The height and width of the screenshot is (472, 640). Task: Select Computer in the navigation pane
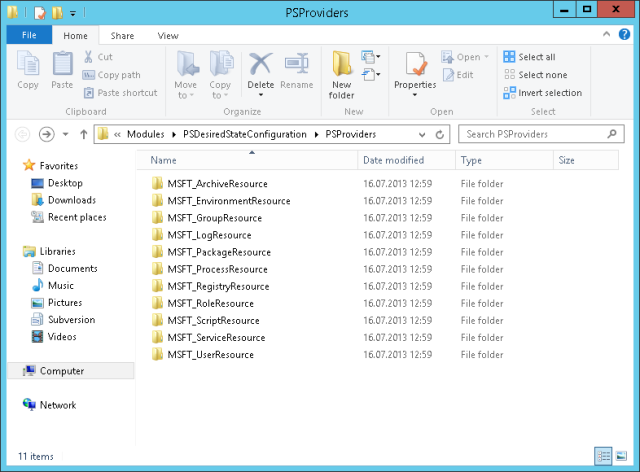point(70,371)
